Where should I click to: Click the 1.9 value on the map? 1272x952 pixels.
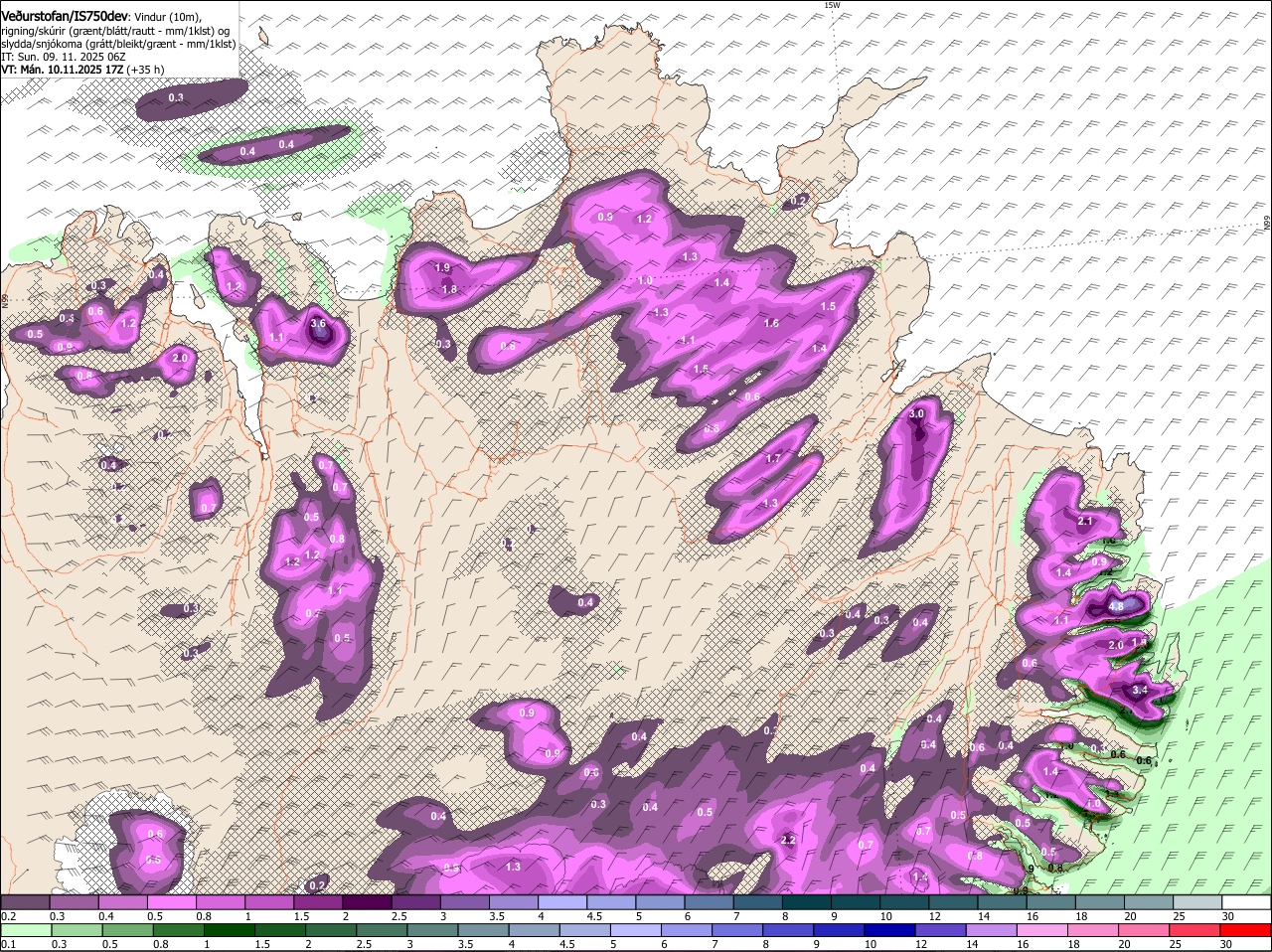tap(443, 268)
